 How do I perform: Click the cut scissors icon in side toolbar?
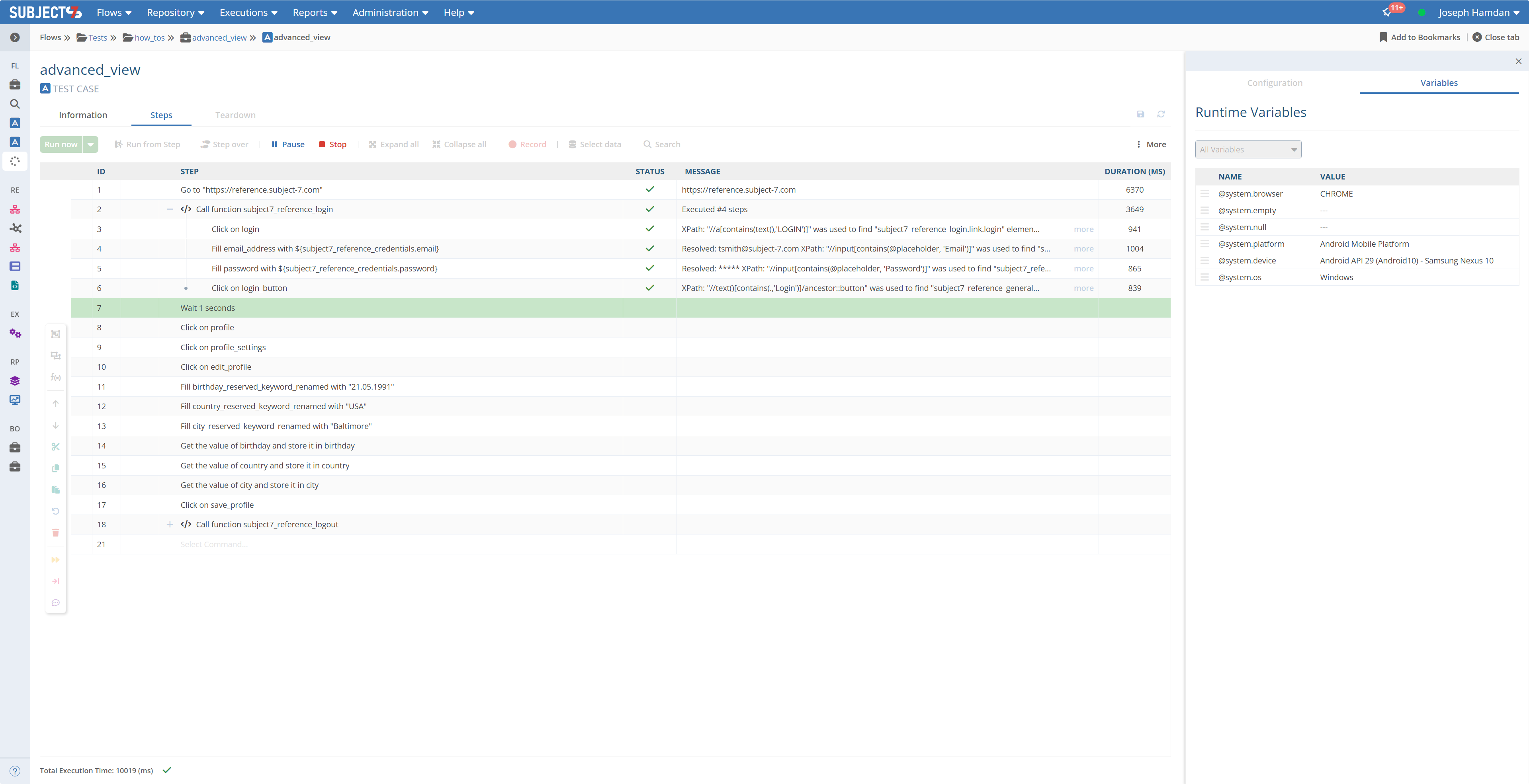tap(56, 447)
